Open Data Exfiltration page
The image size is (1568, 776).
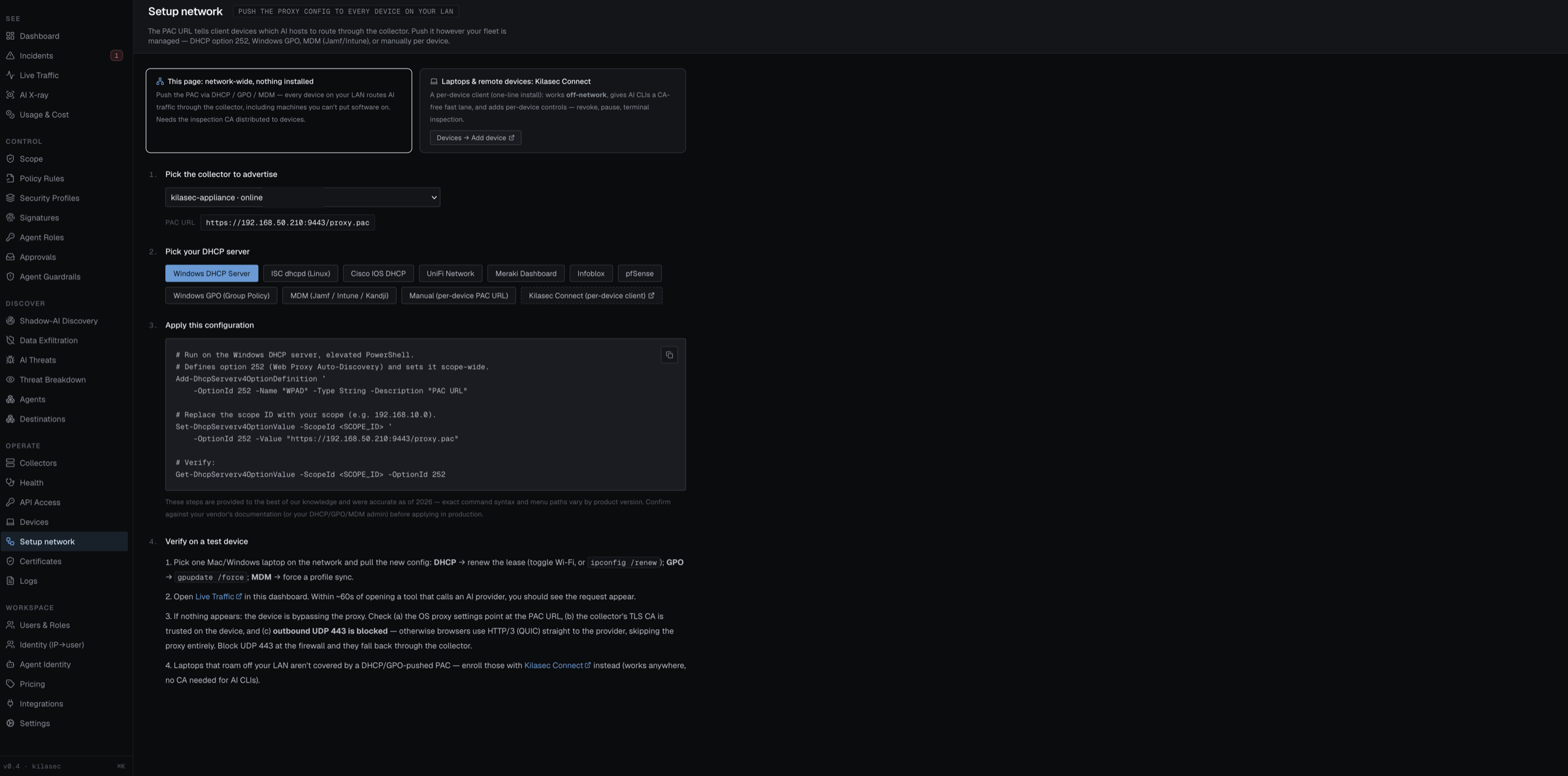pyautogui.click(x=64, y=340)
